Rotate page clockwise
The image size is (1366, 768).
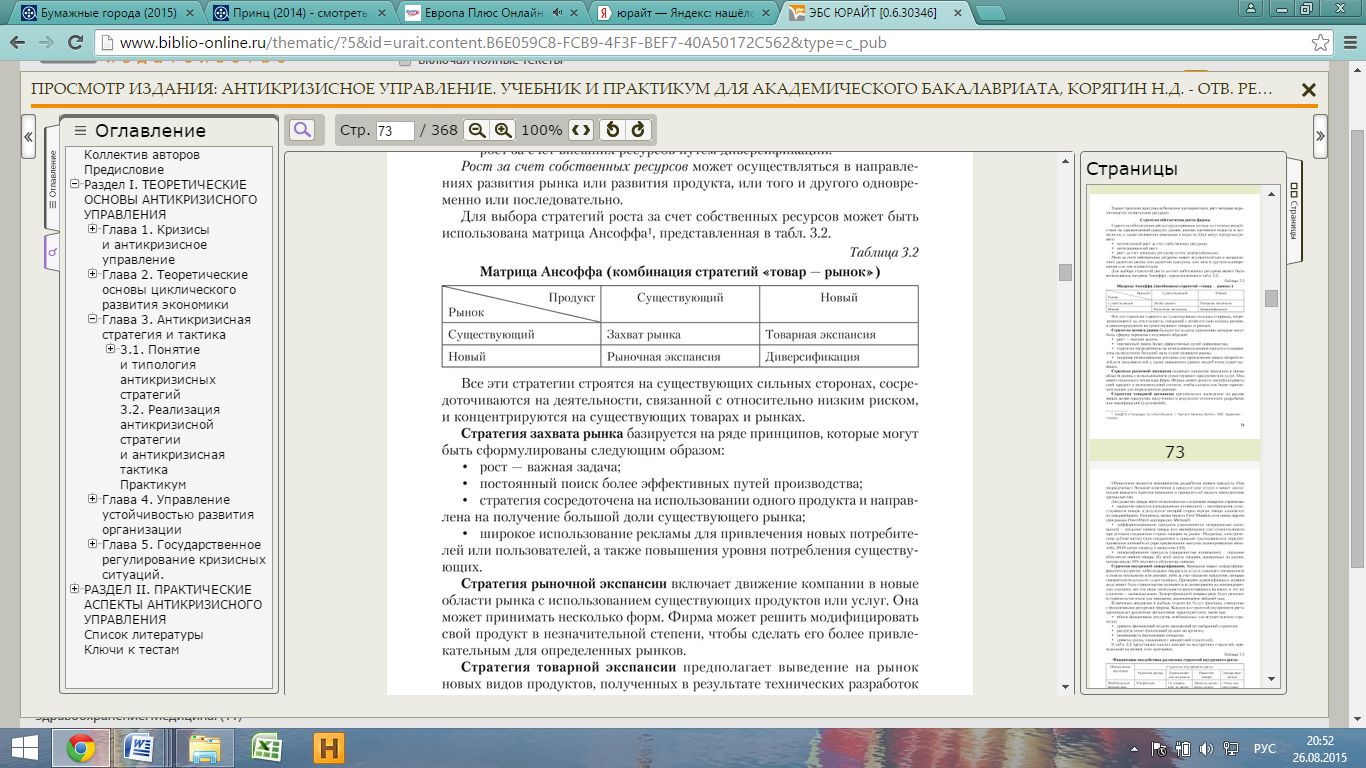(638, 130)
